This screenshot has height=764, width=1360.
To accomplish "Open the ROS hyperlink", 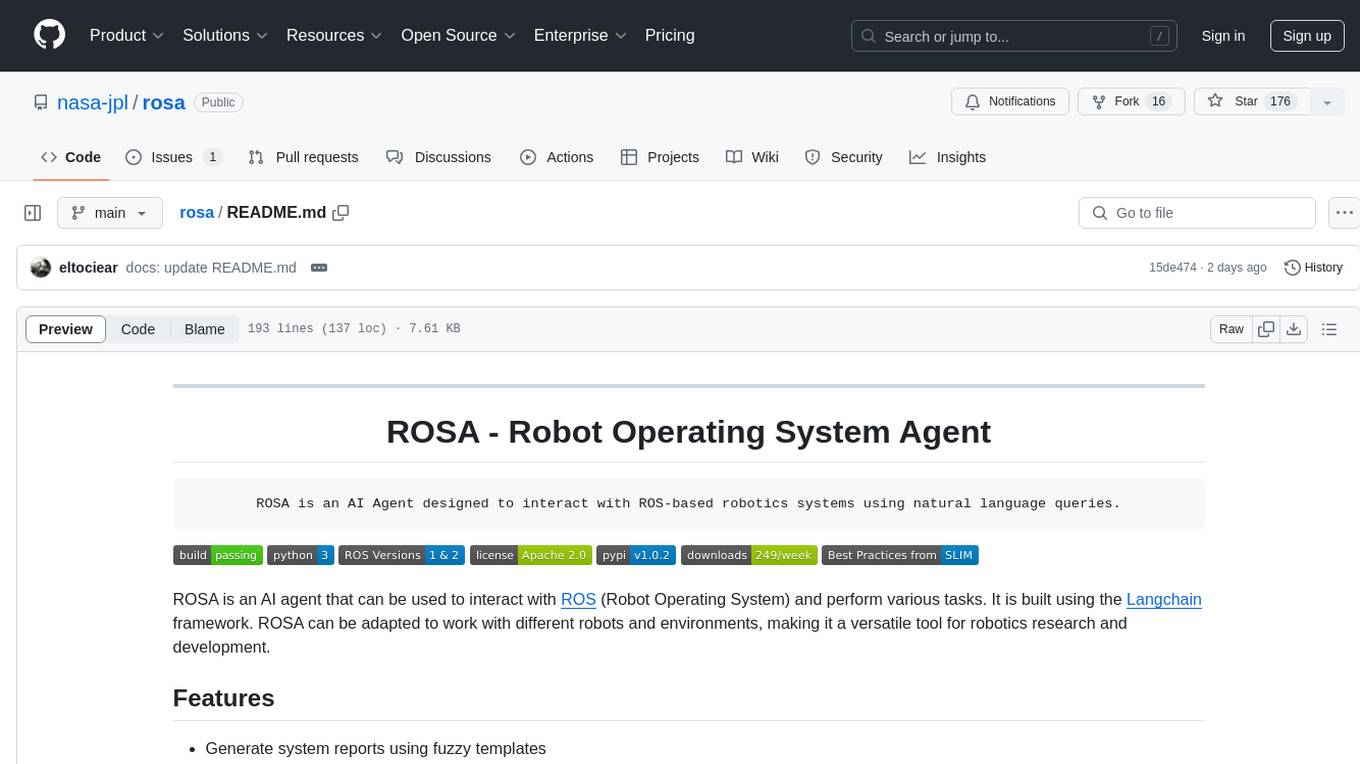I will pyautogui.click(x=578, y=599).
